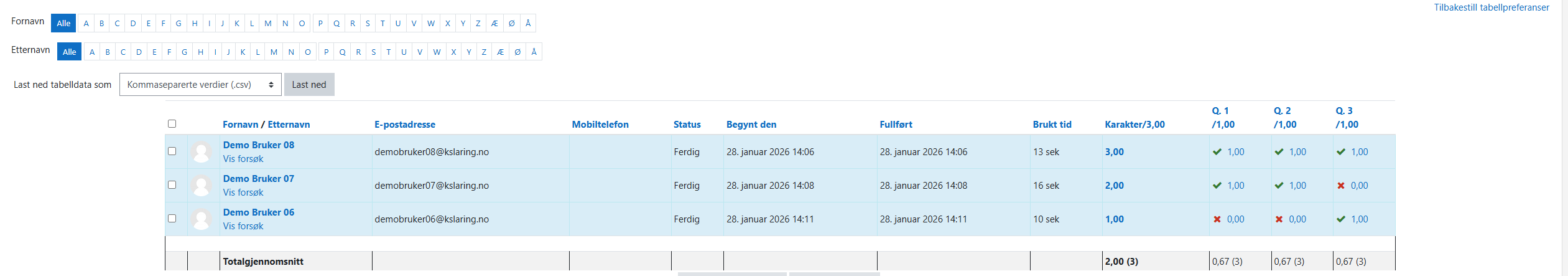Open Vis forsøk for Demo Bruker 07
Image resolution: width=1568 pixels, height=276 pixels.
(x=243, y=193)
